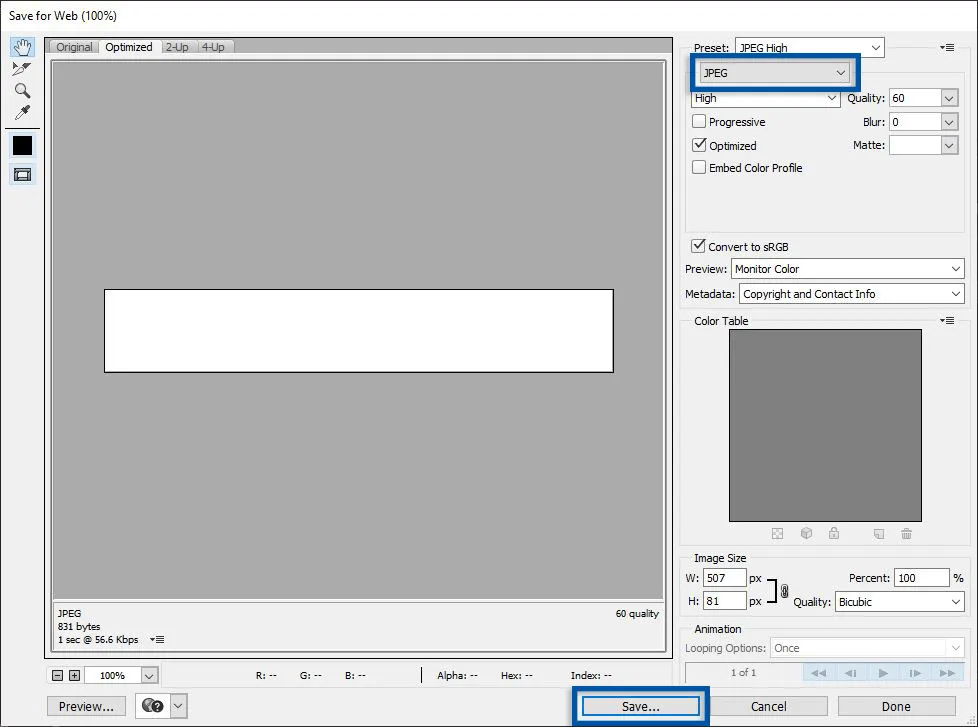978x727 pixels.
Task: Select the Hand tool
Action: point(22,47)
